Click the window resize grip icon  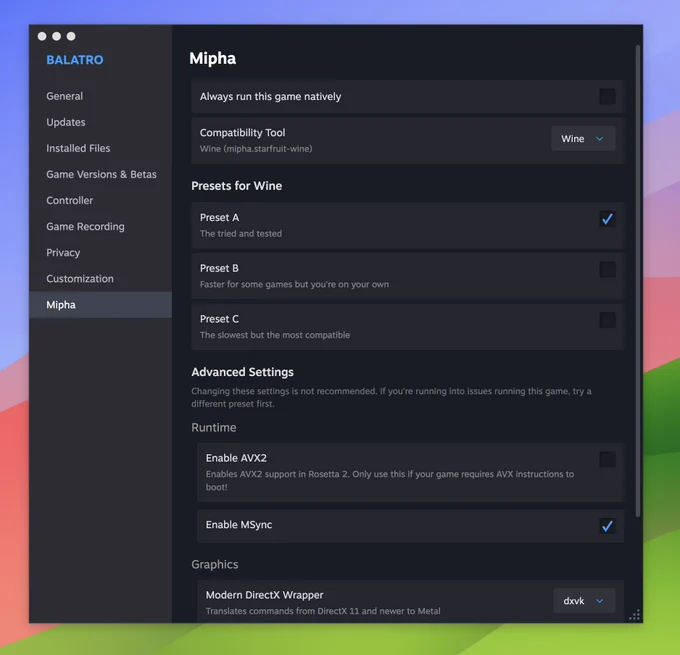(634, 615)
